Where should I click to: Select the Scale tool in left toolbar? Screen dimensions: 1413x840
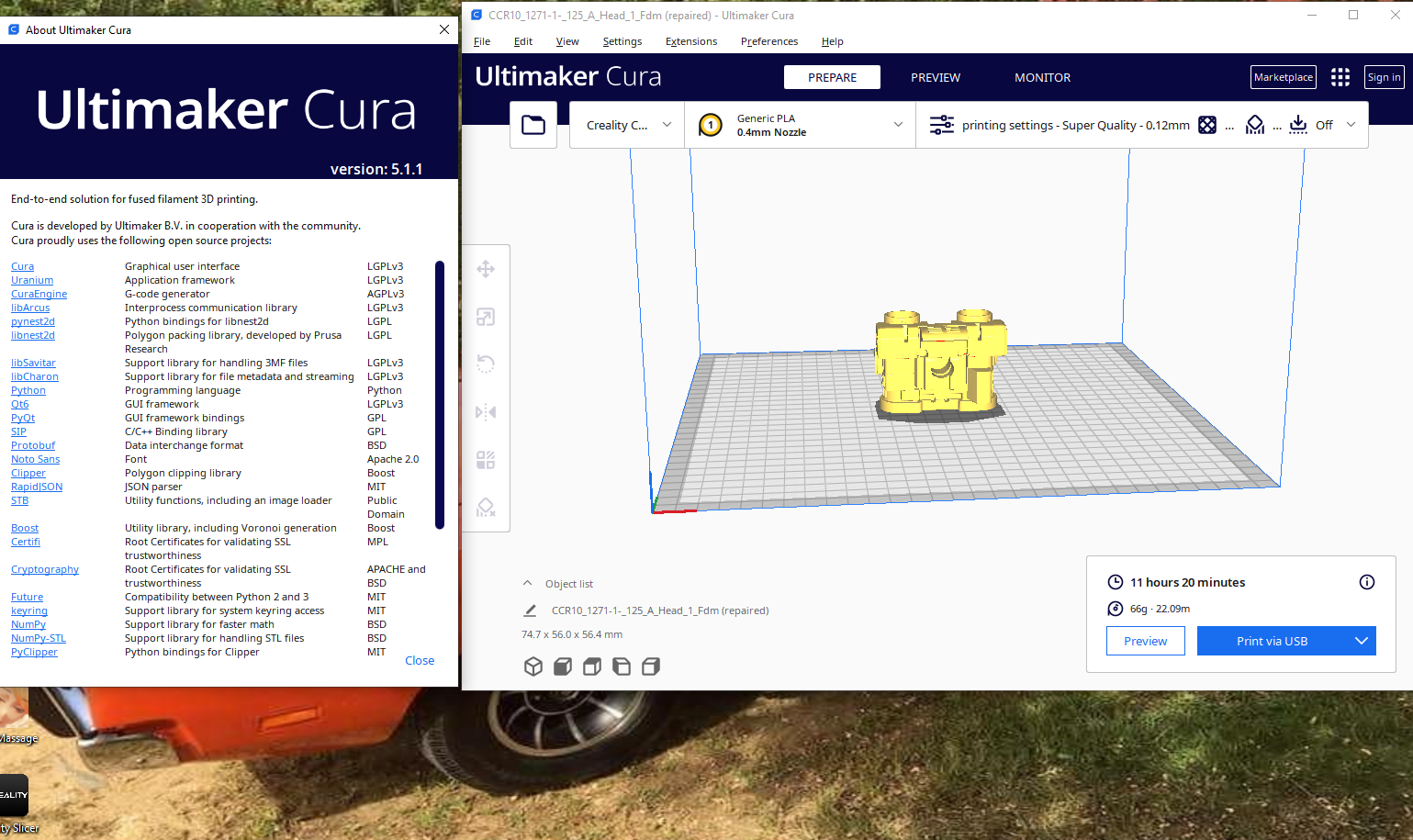click(486, 317)
